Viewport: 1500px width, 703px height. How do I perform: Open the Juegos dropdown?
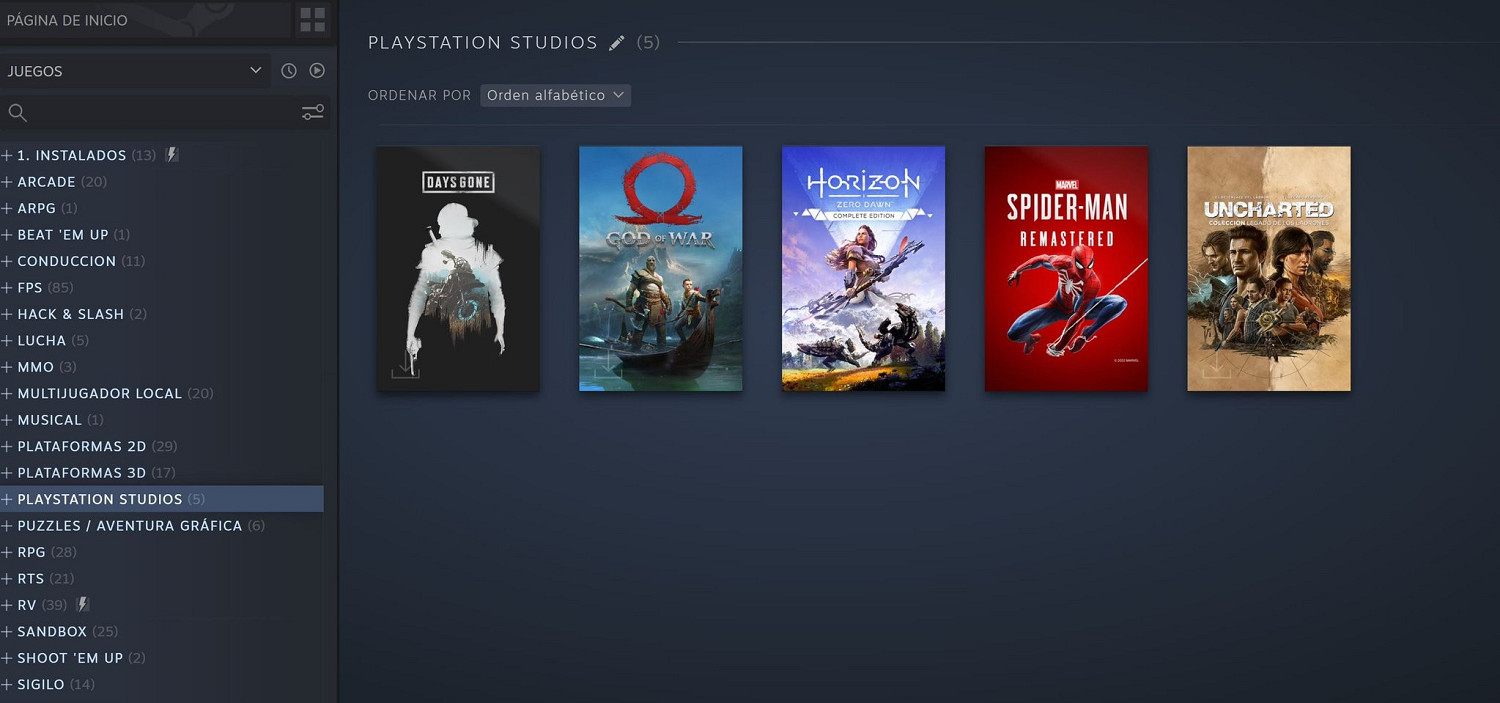pyautogui.click(x=133, y=71)
